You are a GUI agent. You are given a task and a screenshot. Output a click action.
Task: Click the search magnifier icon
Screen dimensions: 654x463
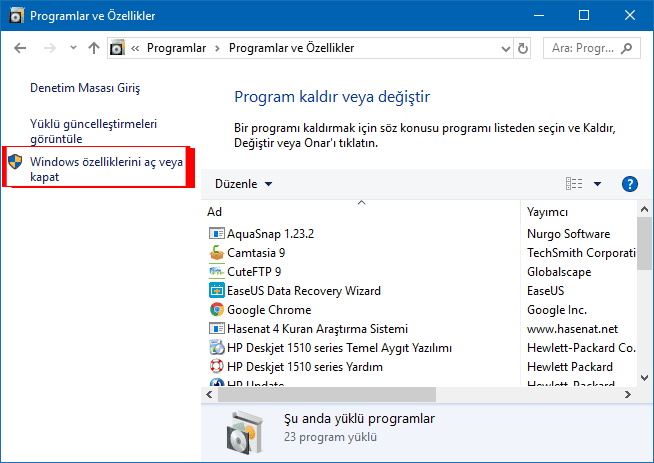(626, 48)
